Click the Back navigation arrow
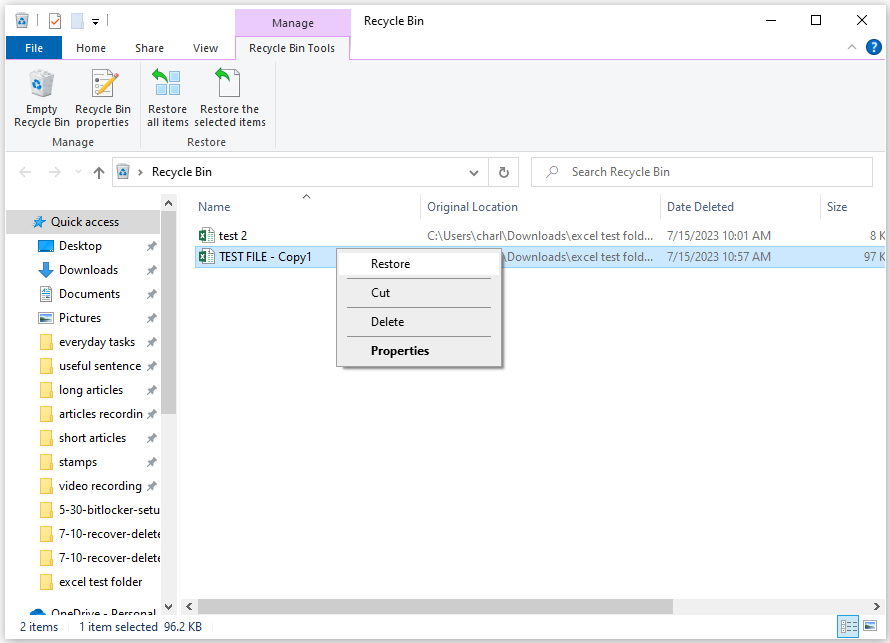Viewport: 890px width, 643px height. (25, 172)
